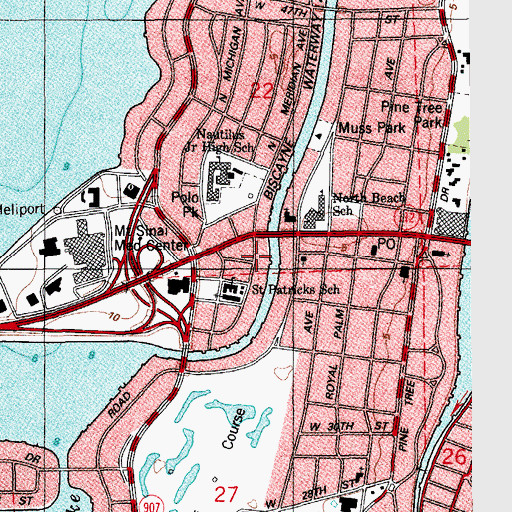Click the heliport circle symbol
The image size is (512, 512).
pyautogui.click(x=58, y=210)
